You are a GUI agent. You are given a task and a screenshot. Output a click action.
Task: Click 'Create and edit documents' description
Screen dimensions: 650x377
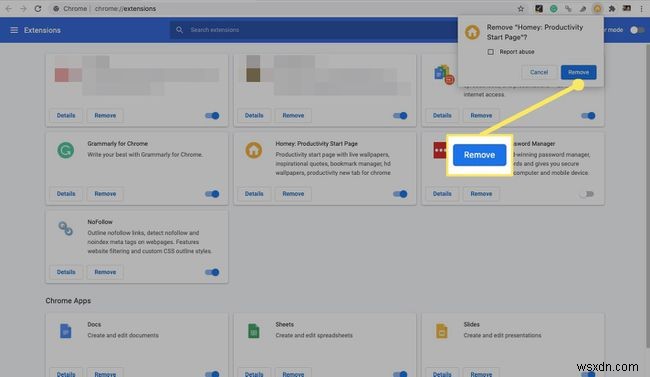123,335
